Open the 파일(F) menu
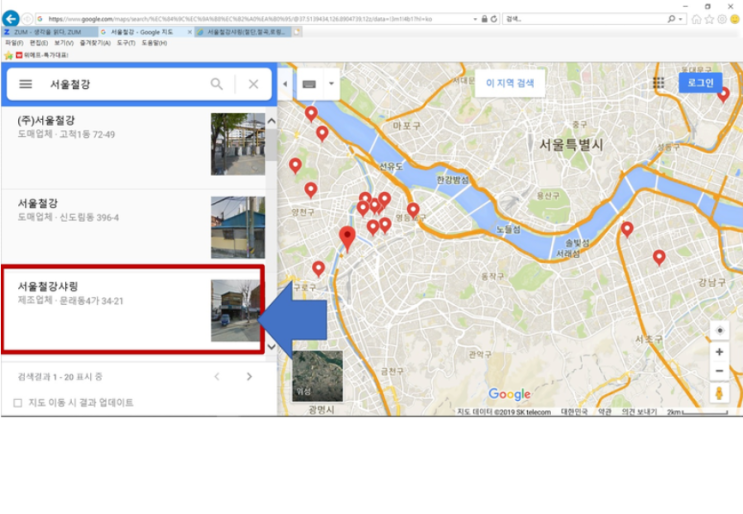 pos(14,43)
